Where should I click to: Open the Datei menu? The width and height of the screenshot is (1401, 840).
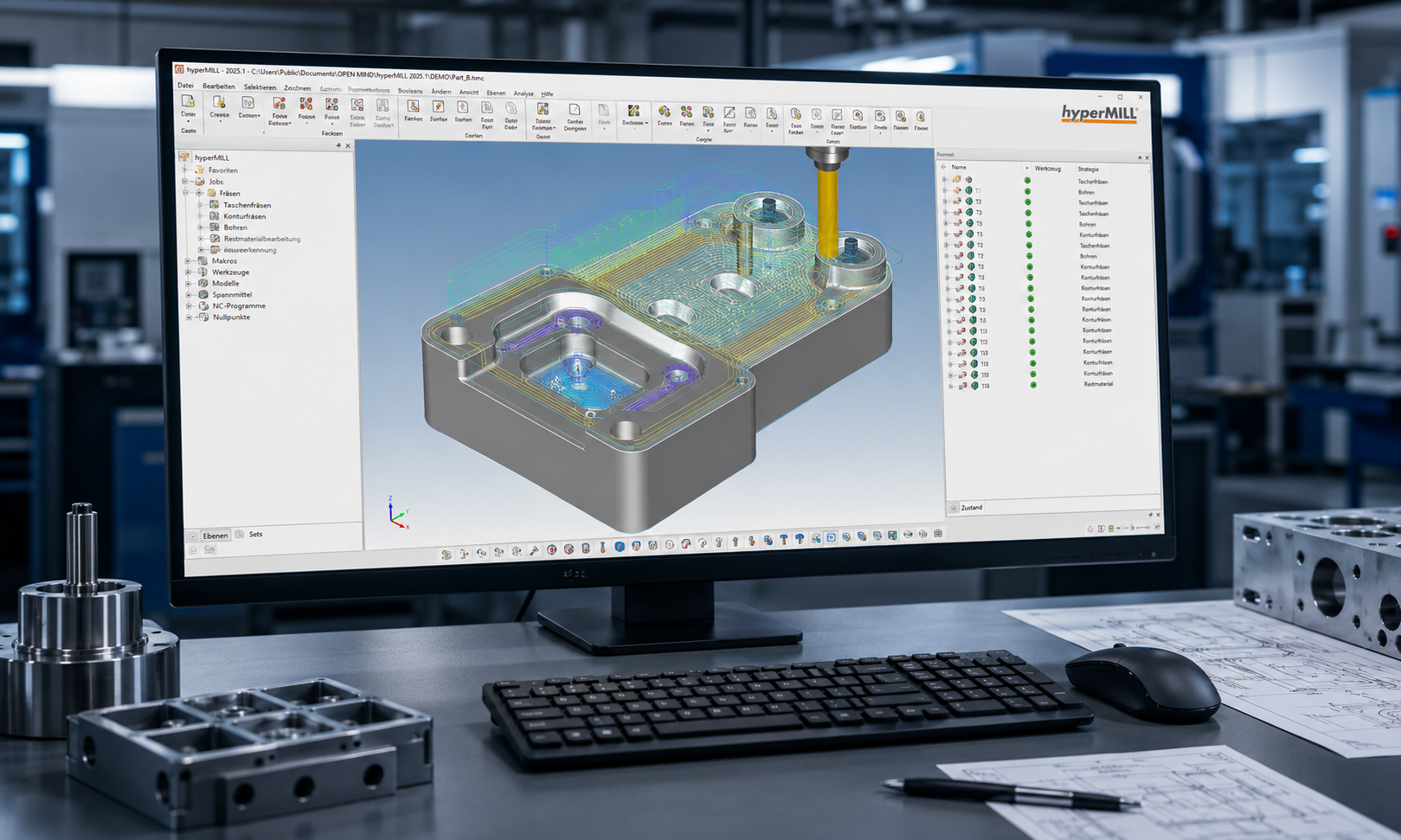point(185,86)
